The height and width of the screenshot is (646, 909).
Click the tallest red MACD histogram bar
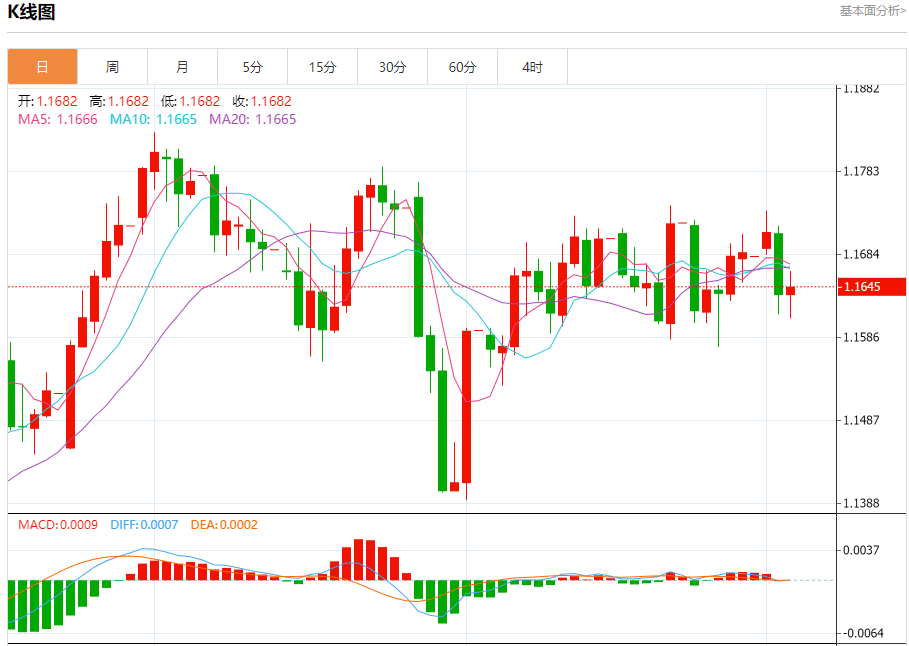358,560
